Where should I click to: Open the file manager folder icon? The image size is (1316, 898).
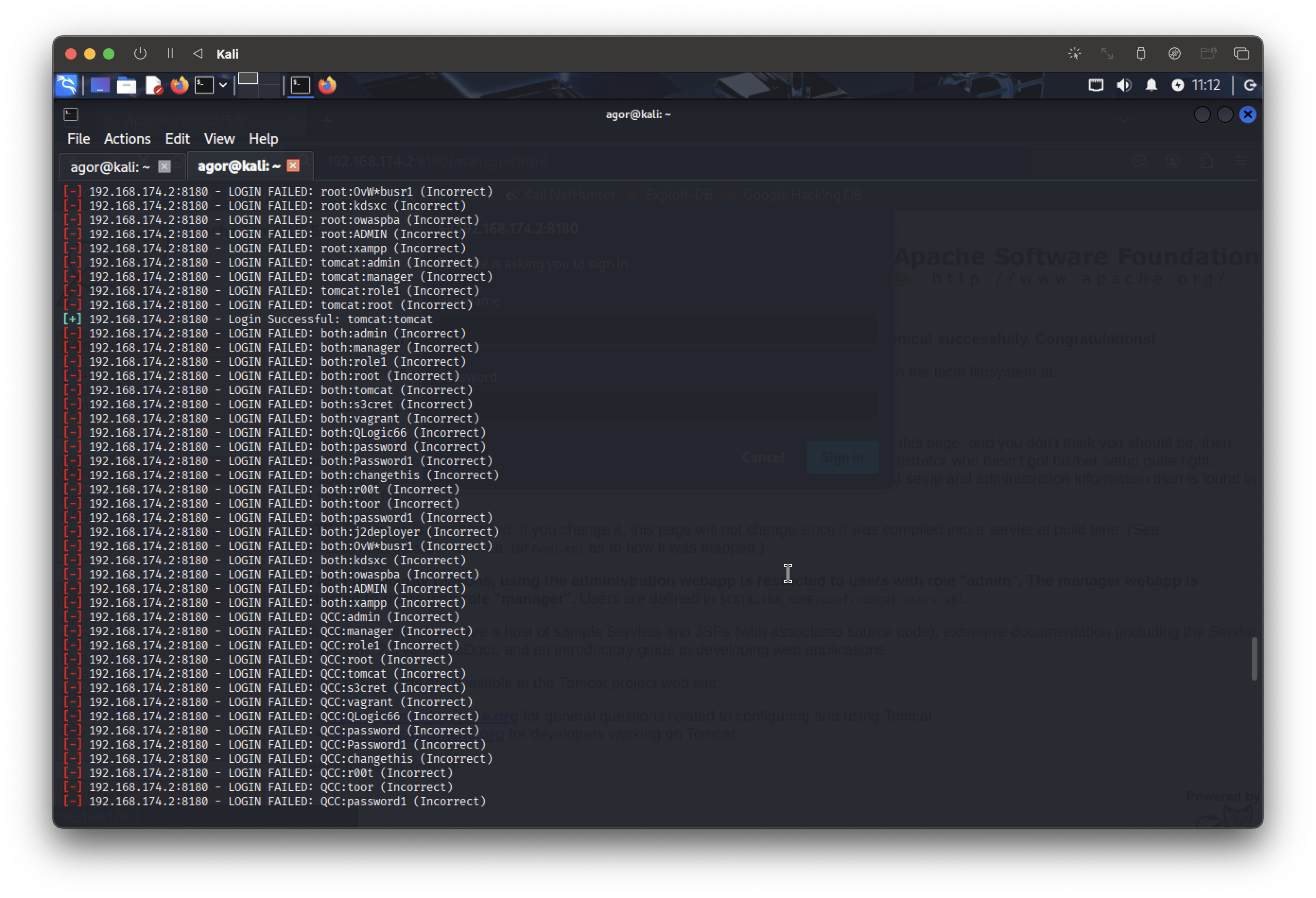pyautogui.click(x=126, y=86)
